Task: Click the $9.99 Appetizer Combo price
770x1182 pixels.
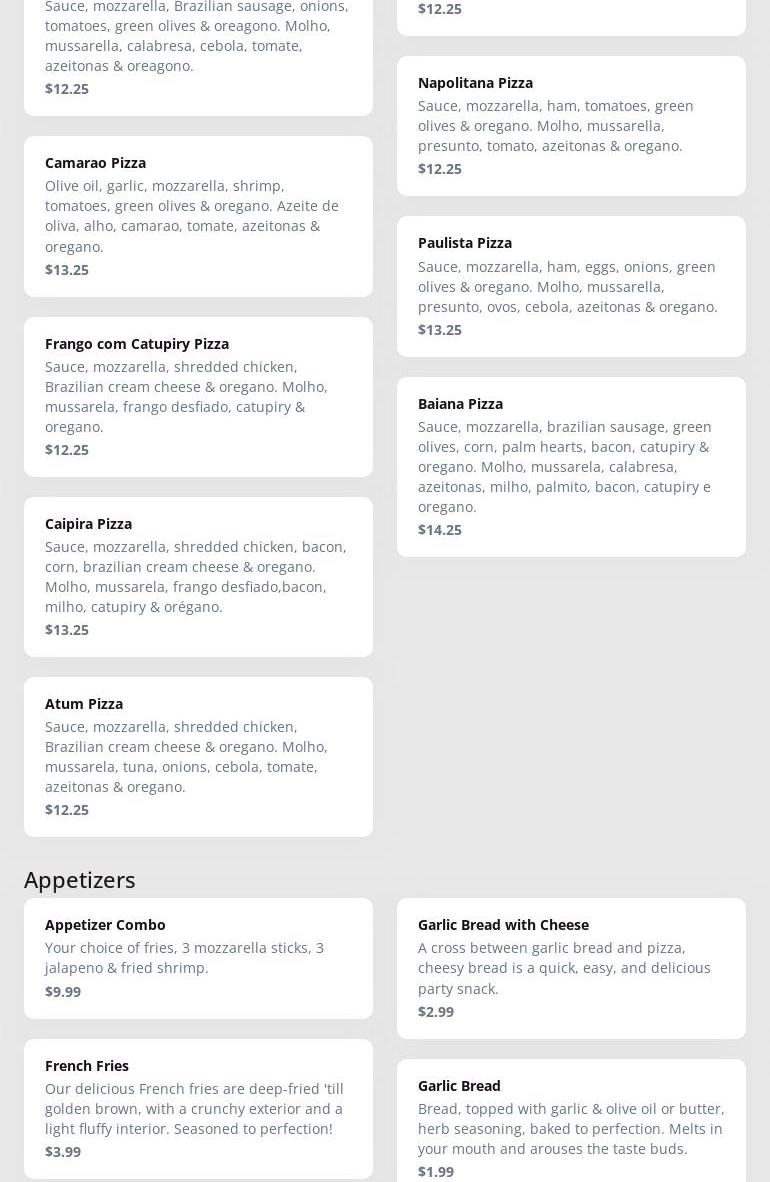Action: (63, 992)
